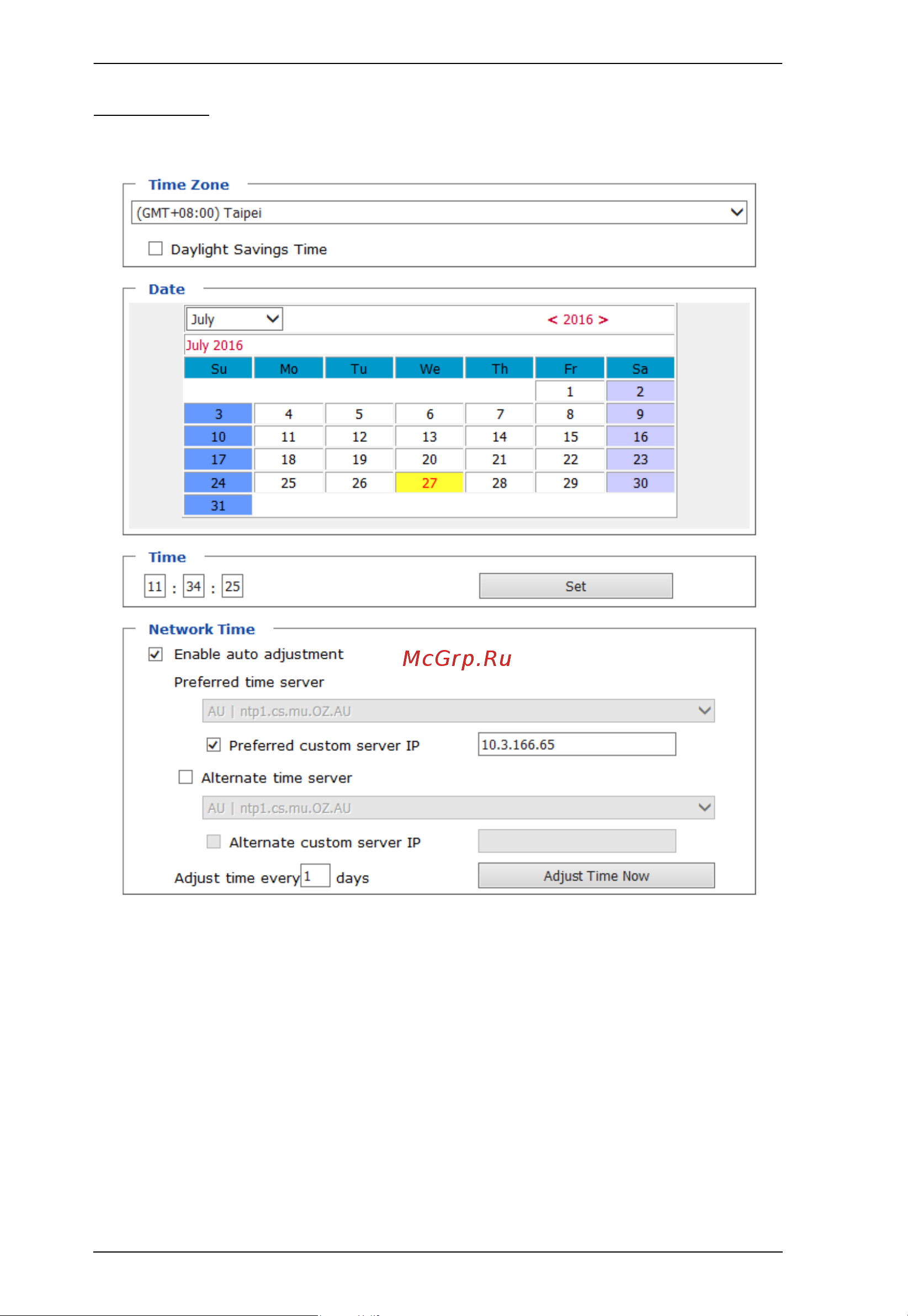Pick date 18 on the calendar
Viewport: 908px width, 1316px height.
pyautogui.click(x=289, y=460)
